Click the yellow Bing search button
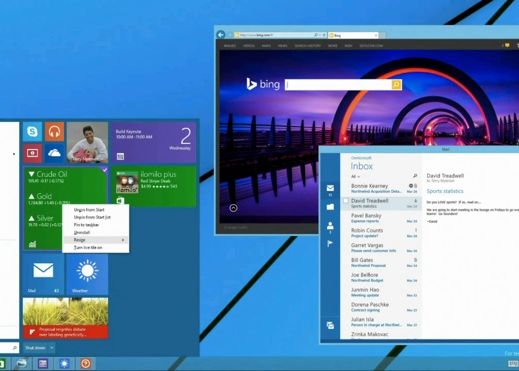The width and height of the screenshot is (519, 371). point(396,85)
